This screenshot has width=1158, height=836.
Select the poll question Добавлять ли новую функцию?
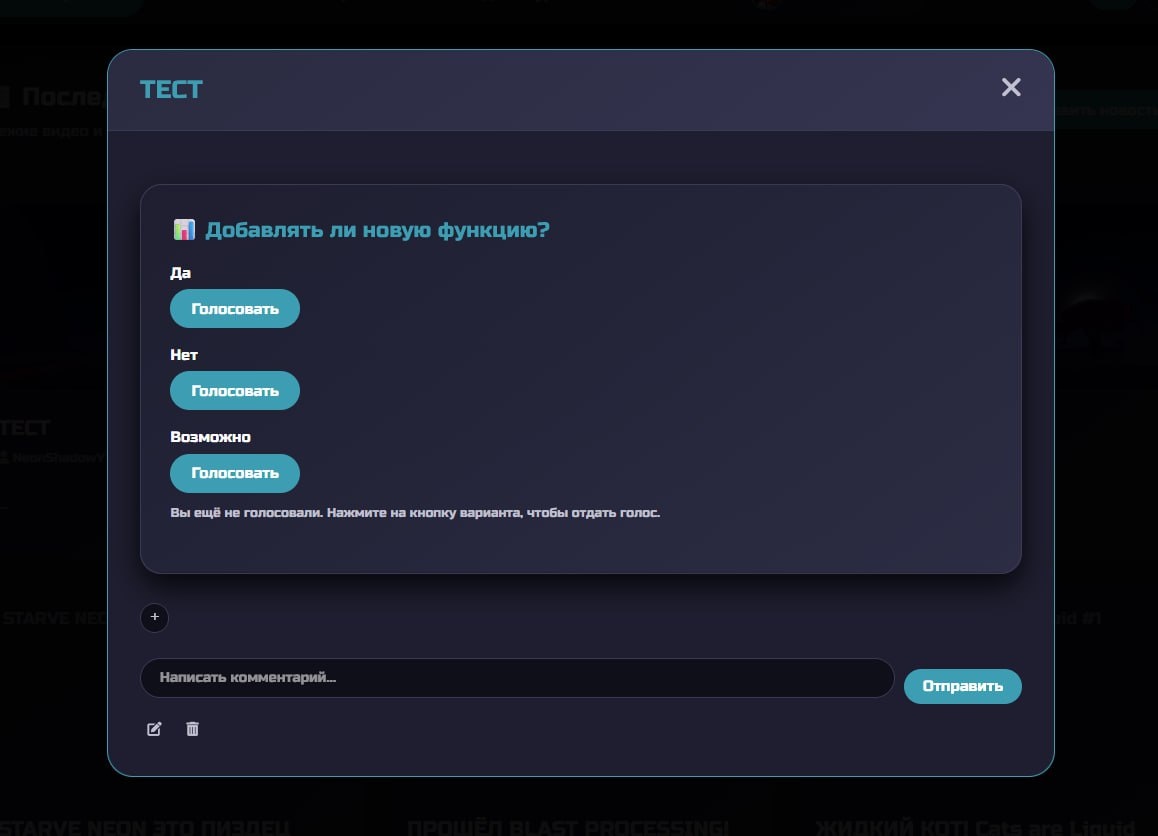pyautogui.click(x=377, y=230)
